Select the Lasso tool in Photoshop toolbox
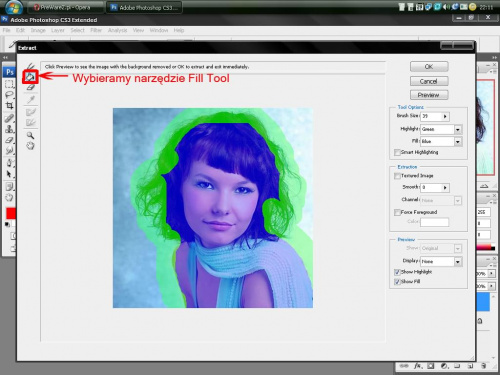Screen dimensions: 500x375 [9, 95]
